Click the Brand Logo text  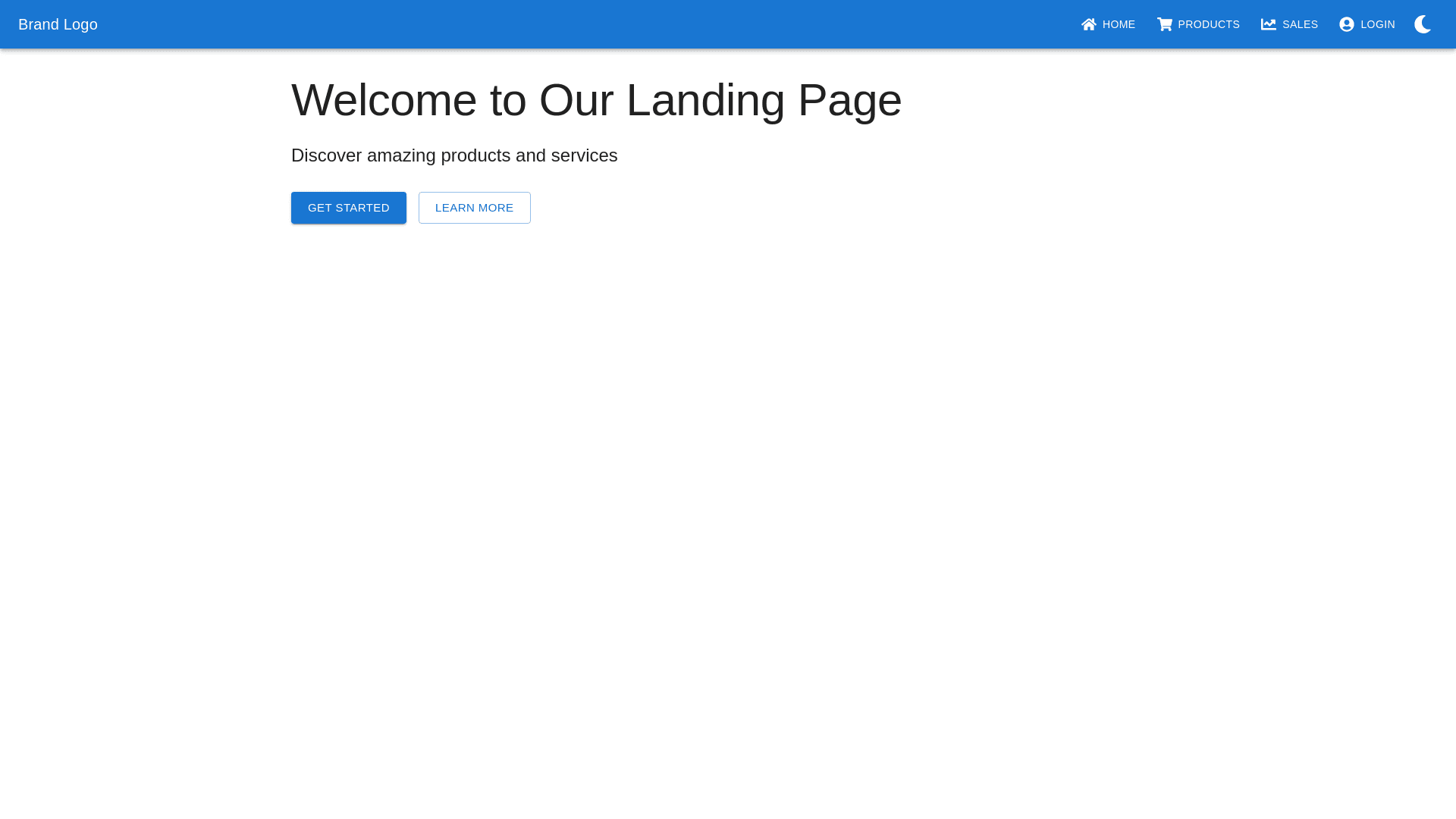tap(58, 24)
